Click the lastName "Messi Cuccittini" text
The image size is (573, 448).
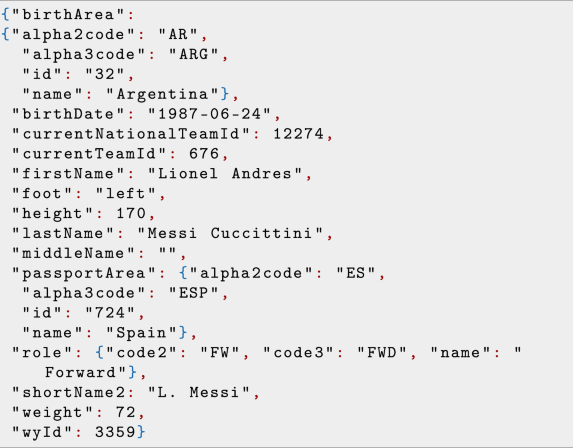pyautogui.click(x=230, y=233)
